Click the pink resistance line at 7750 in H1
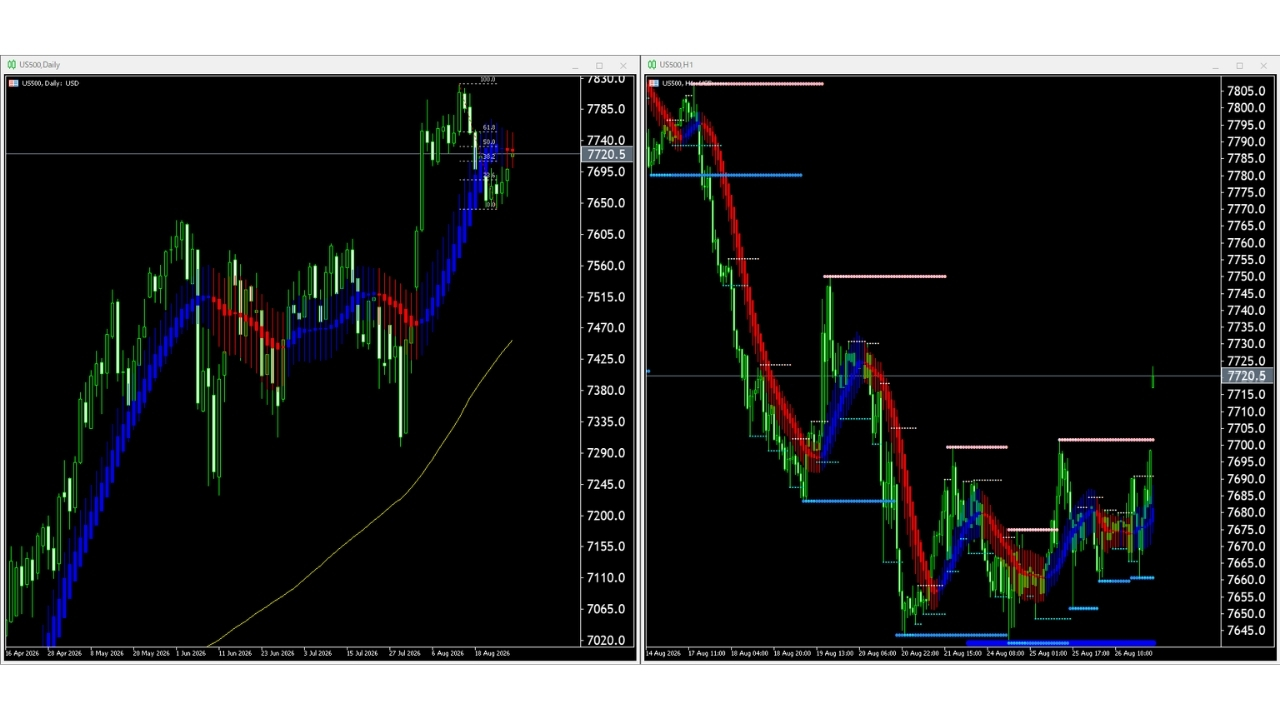 click(x=885, y=276)
